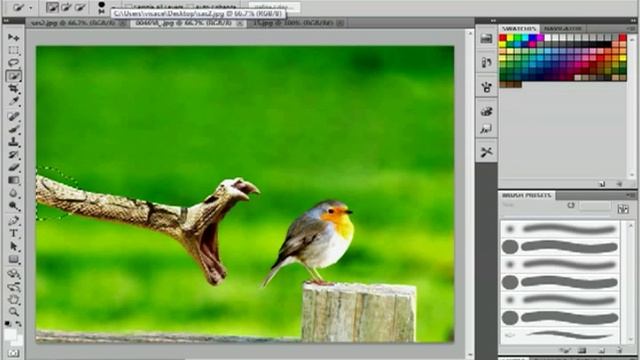This screenshot has height=360, width=640.
Task: Toggle Quick Mask mode
Action: [x=13, y=353]
